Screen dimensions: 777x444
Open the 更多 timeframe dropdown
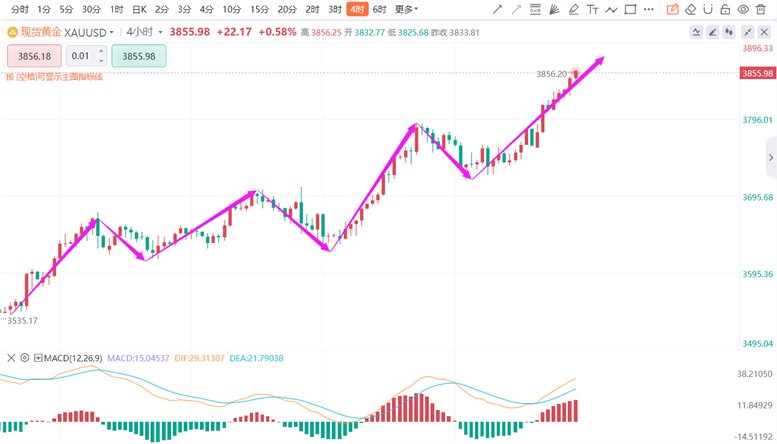click(405, 9)
